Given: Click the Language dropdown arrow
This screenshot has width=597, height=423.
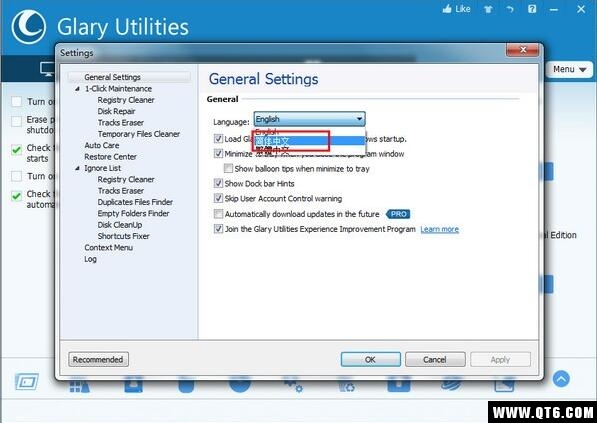Looking at the screenshot, I should point(359,119).
